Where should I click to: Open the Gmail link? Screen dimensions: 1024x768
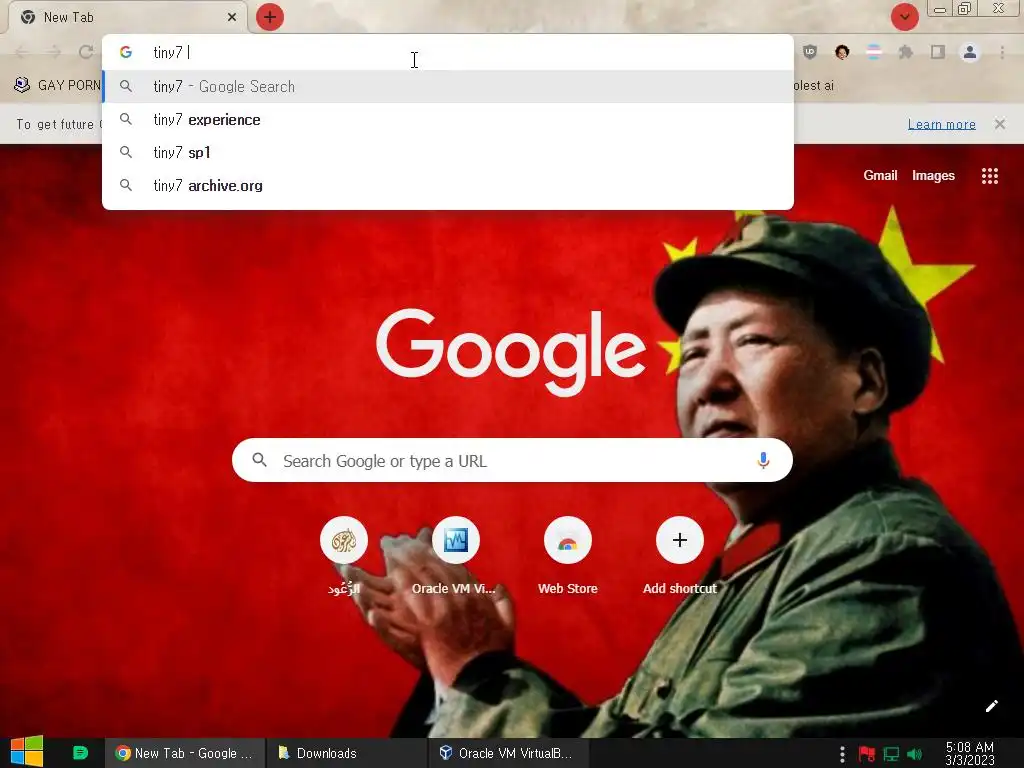(x=880, y=175)
